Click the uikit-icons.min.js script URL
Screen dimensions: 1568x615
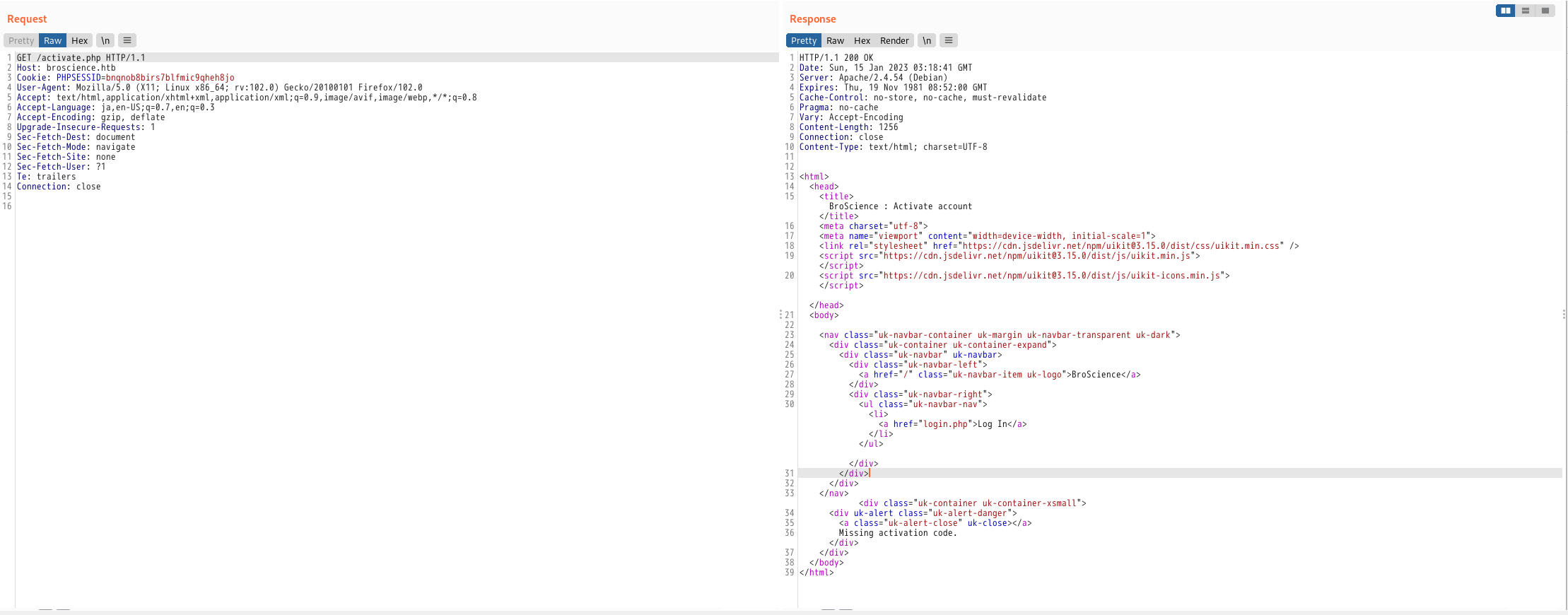click(1052, 276)
